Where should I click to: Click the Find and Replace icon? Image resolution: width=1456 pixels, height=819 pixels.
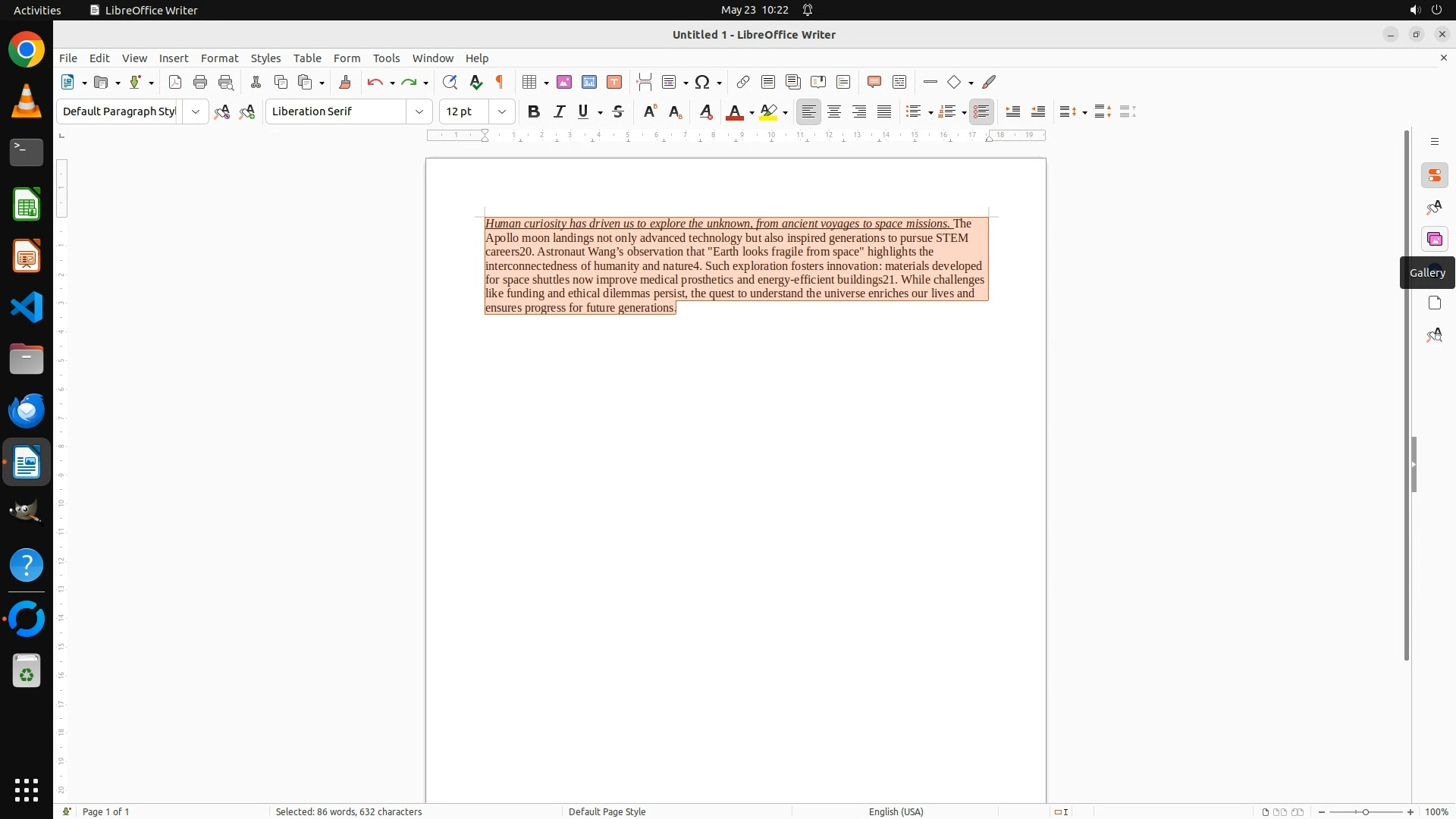(x=450, y=82)
